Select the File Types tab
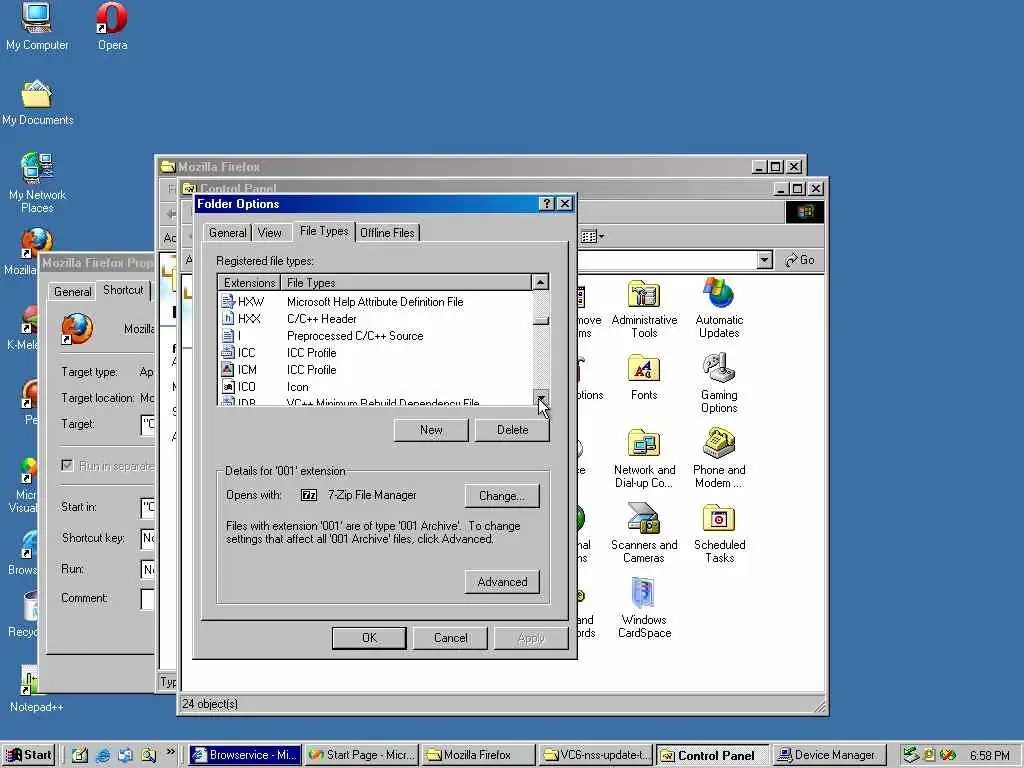Viewport: 1024px width, 768px height. tap(324, 231)
